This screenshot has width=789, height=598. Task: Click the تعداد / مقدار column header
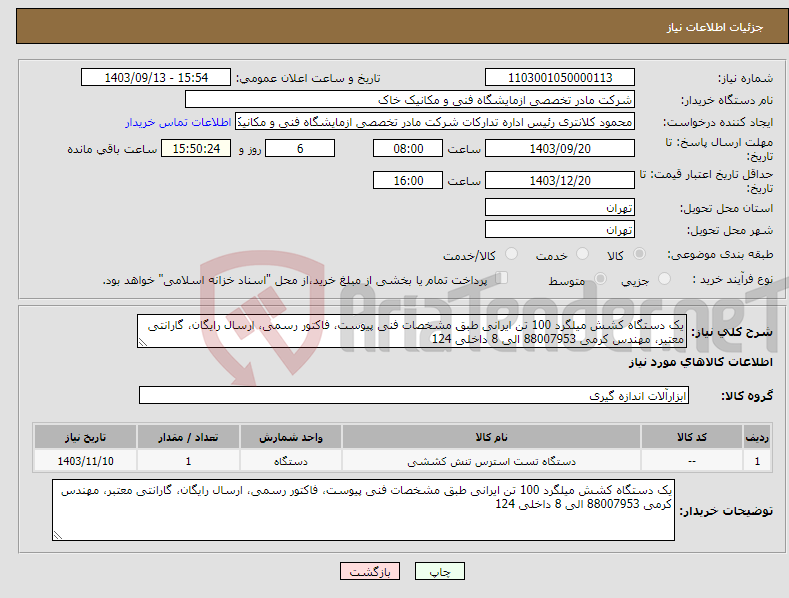coord(188,437)
